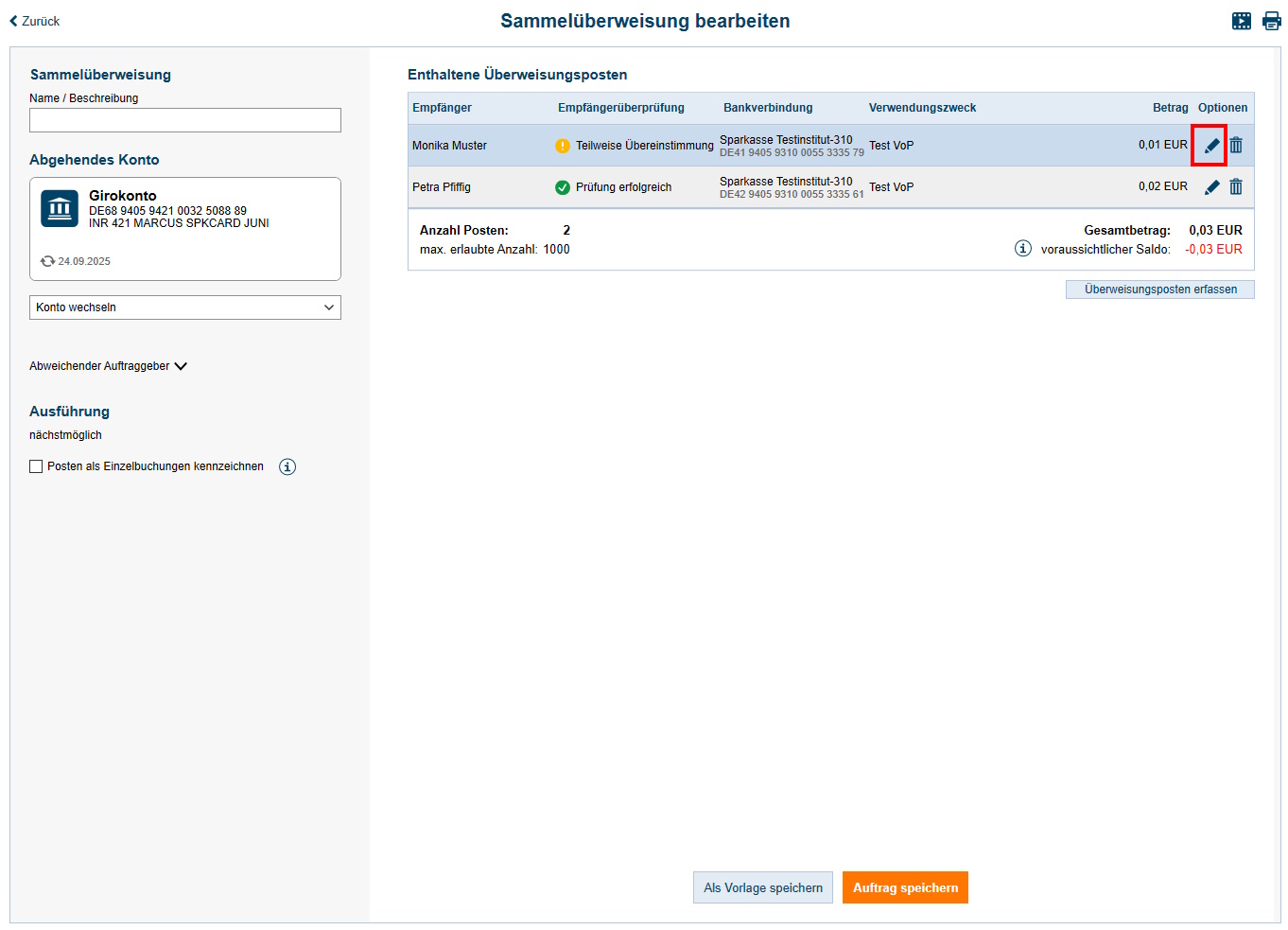Go back using the Zurück link
This screenshot has height=930, width=1288.
(x=35, y=21)
